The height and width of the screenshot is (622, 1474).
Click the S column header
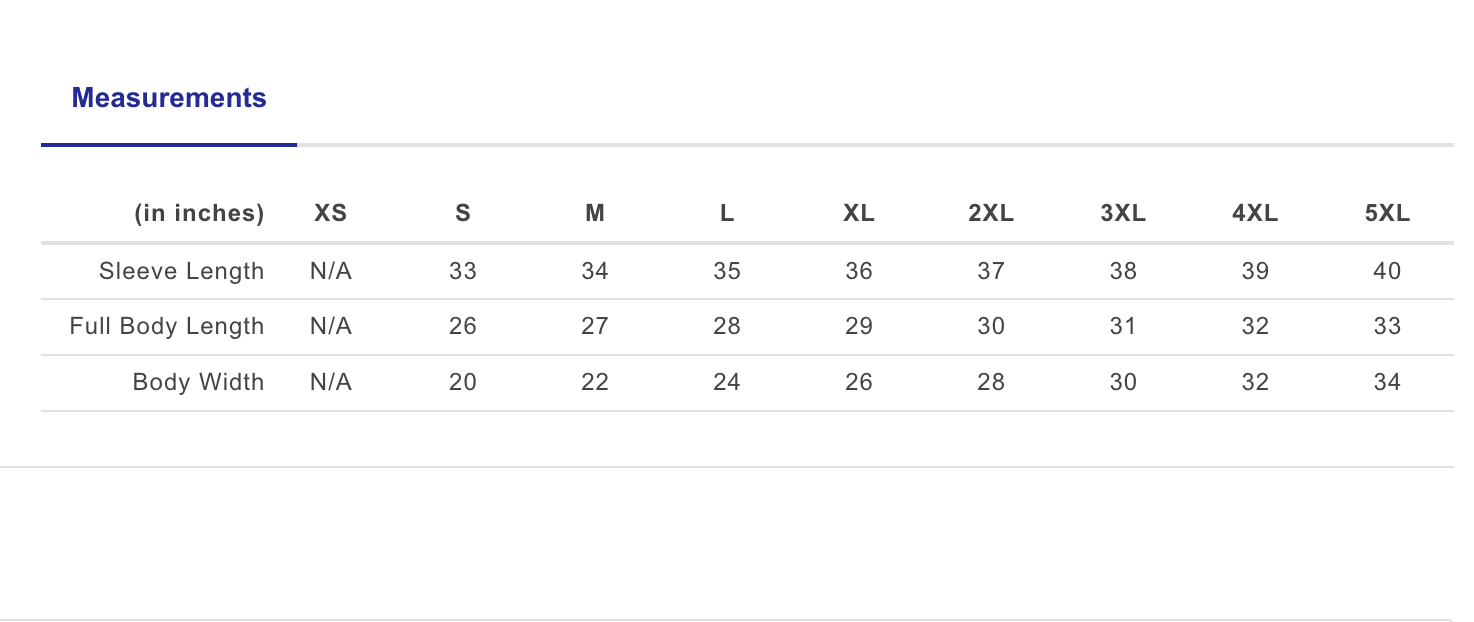coord(462,213)
